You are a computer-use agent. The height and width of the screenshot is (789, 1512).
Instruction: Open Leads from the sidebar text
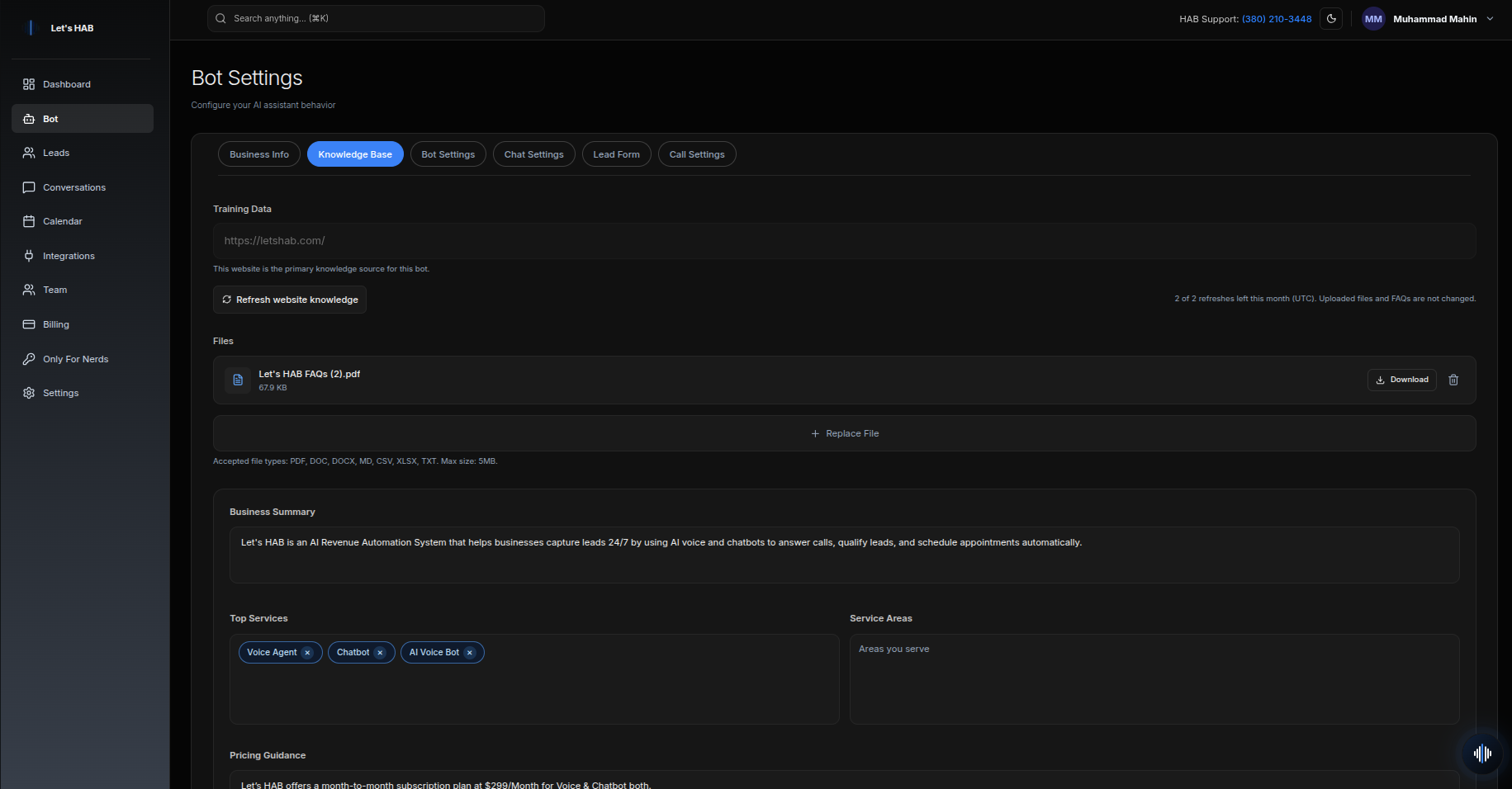(x=56, y=153)
